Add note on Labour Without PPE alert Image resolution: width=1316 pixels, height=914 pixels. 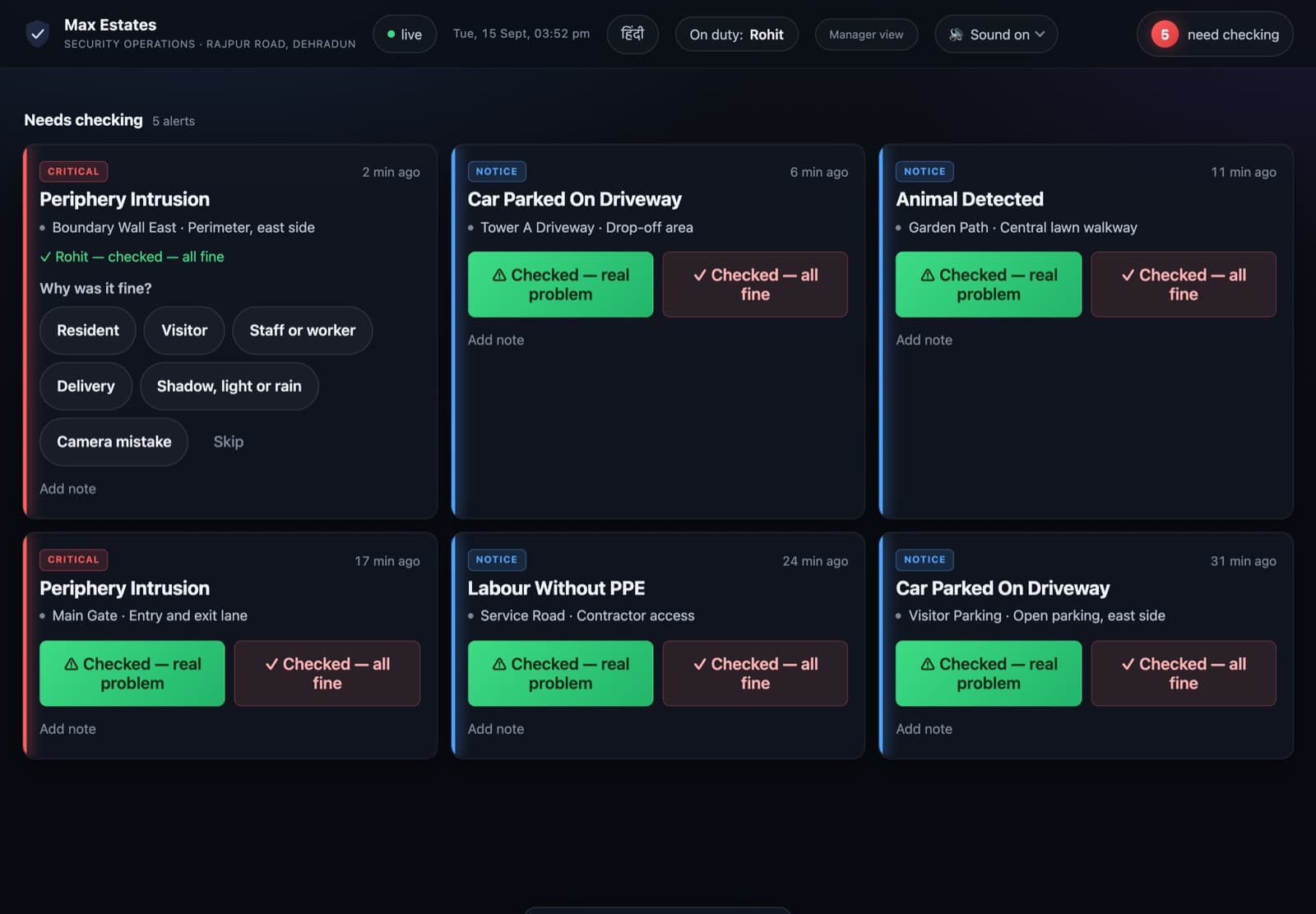pos(496,729)
